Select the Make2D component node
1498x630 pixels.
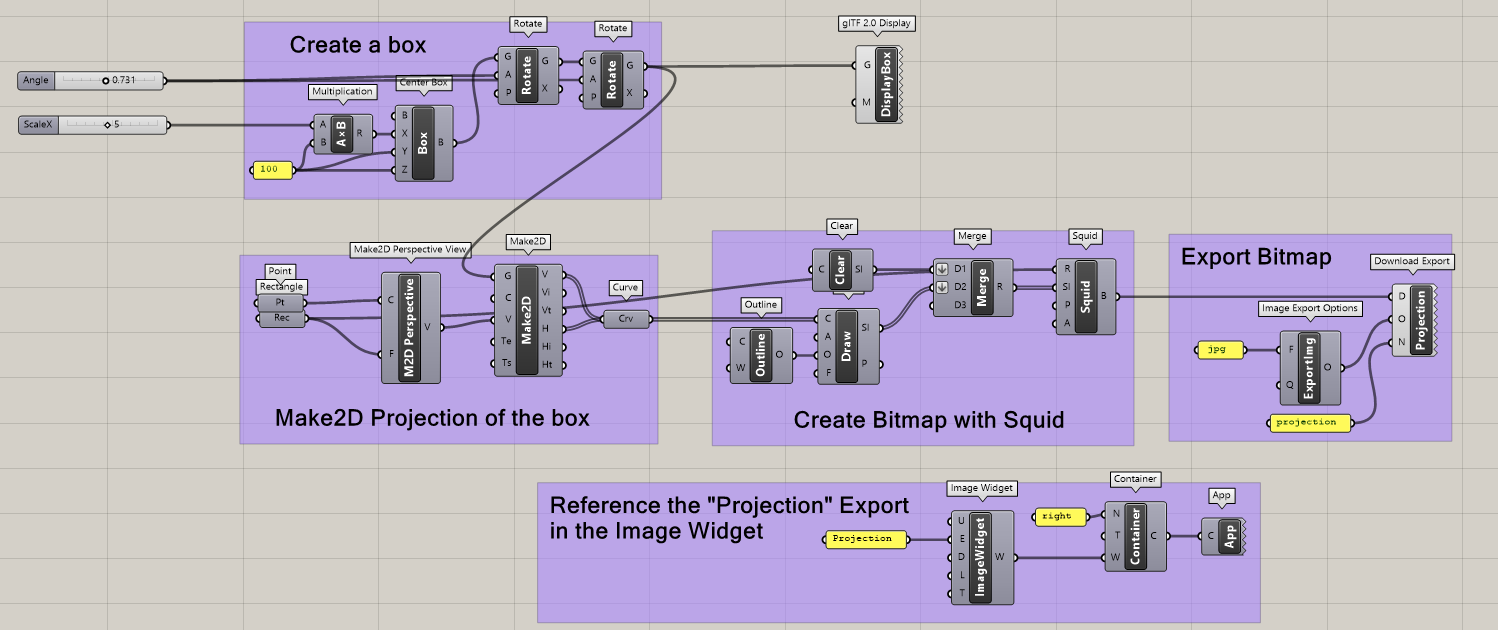pyautogui.click(x=528, y=320)
